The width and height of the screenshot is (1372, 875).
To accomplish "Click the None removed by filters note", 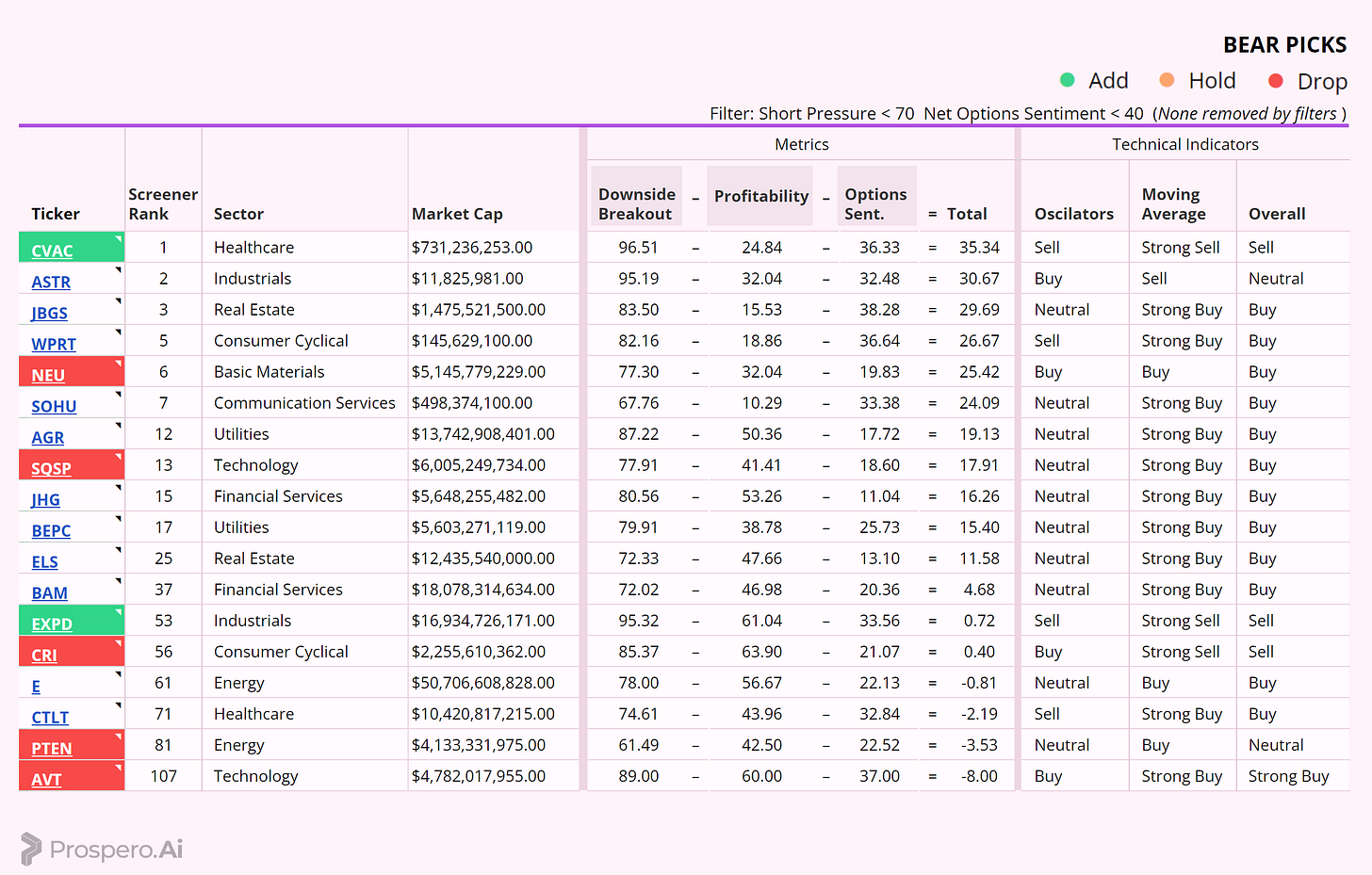I will [1249, 113].
